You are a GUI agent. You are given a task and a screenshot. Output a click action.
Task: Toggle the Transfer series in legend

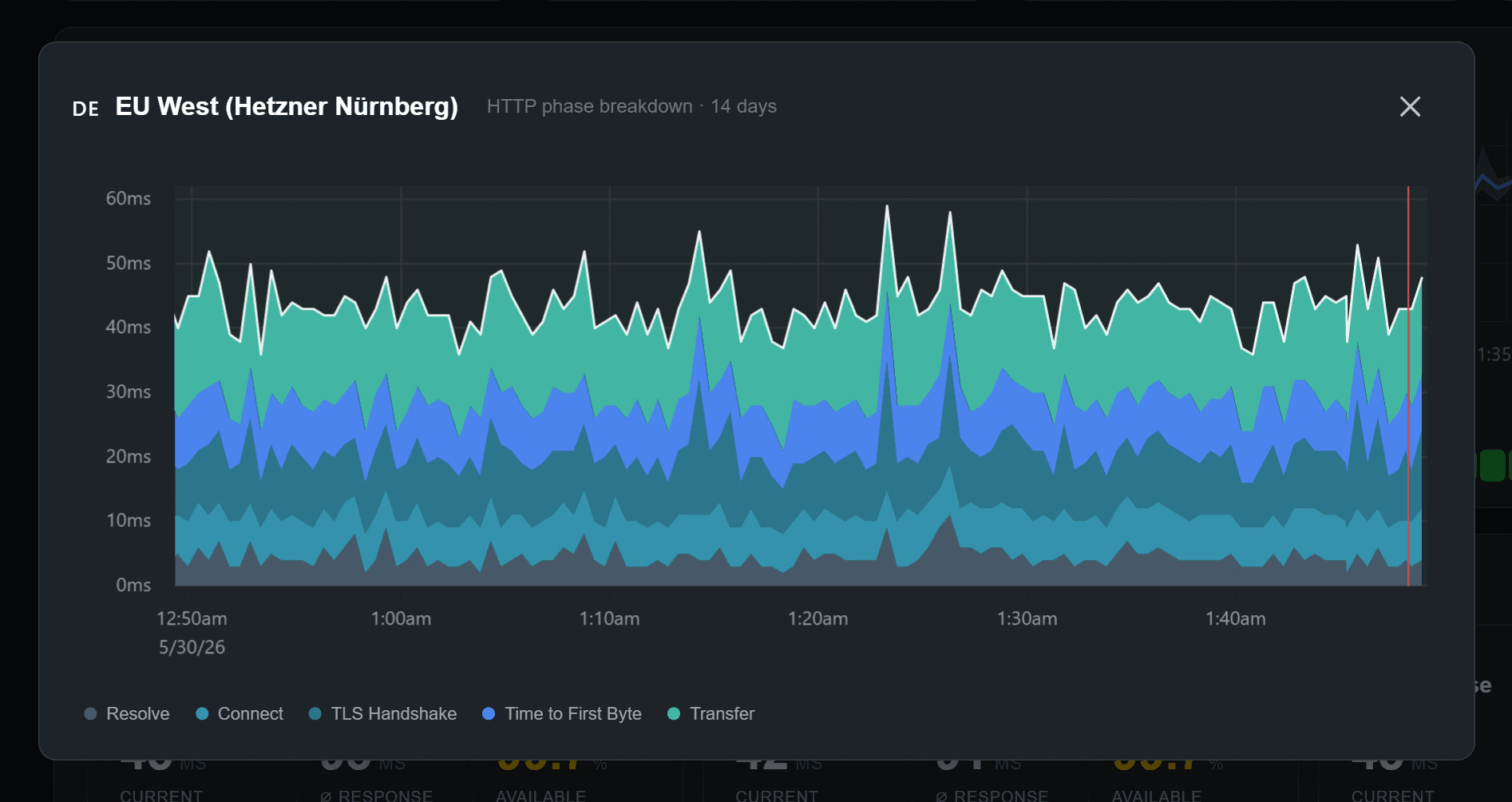(710, 713)
